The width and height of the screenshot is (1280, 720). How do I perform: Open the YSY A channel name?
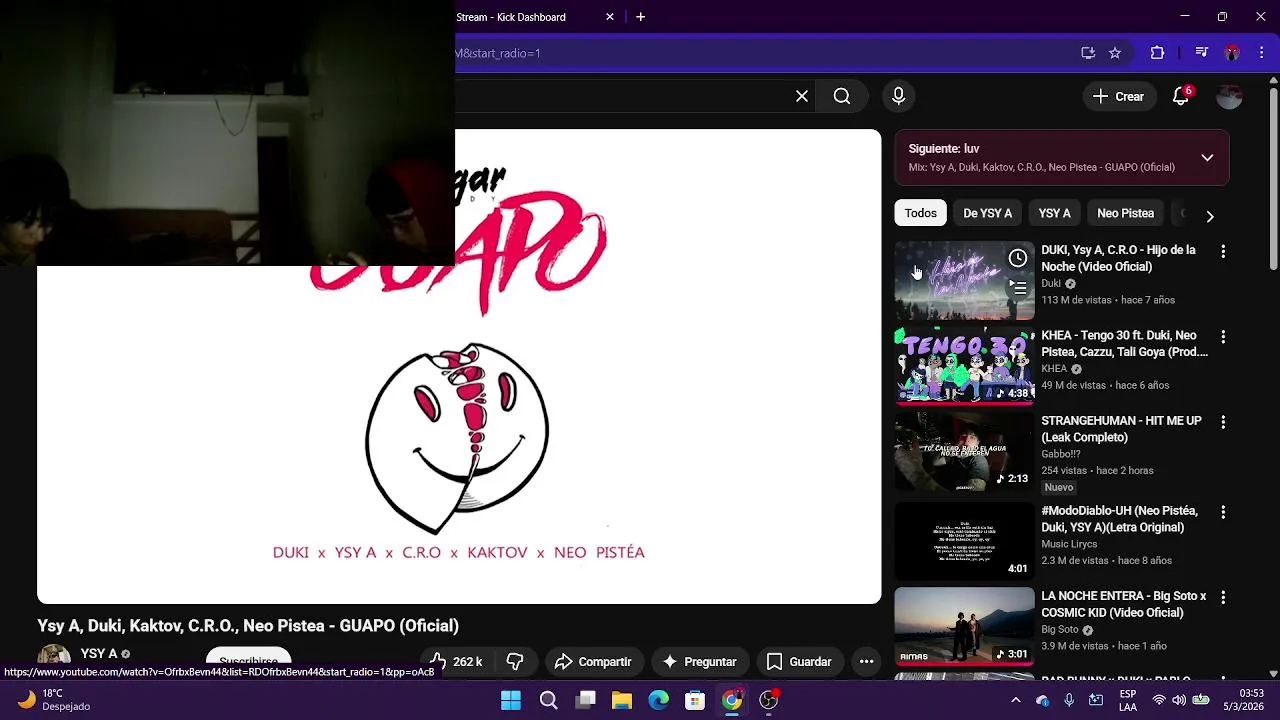click(99, 653)
